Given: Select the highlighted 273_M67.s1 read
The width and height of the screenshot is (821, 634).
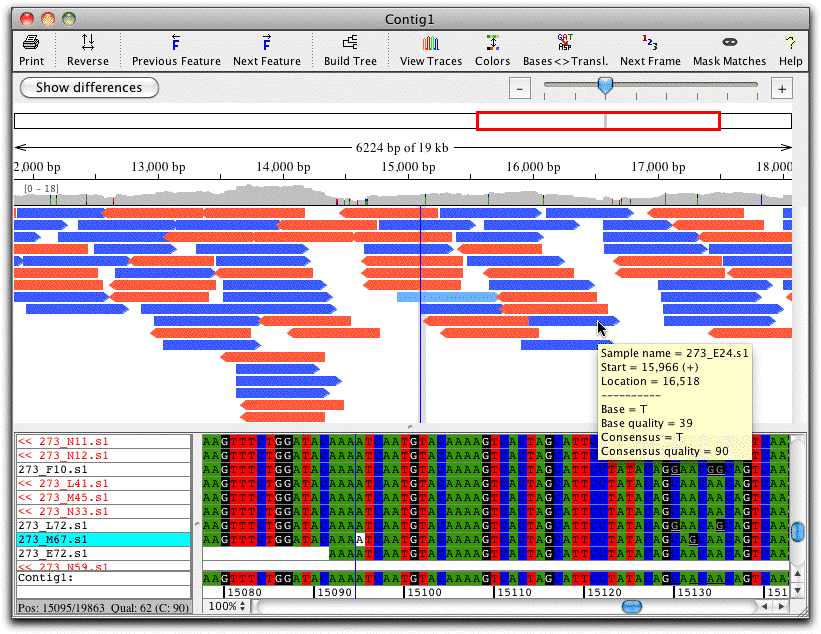Looking at the screenshot, I should pyautogui.click(x=104, y=539).
